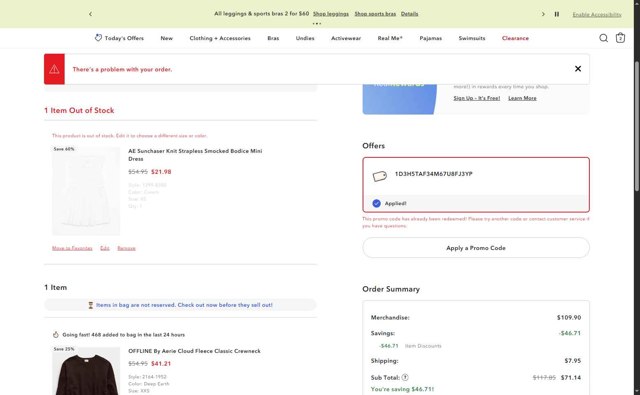
Task: Click the Shipping $7.95 amount
Action: pyautogui.click(x=573, y=361)
